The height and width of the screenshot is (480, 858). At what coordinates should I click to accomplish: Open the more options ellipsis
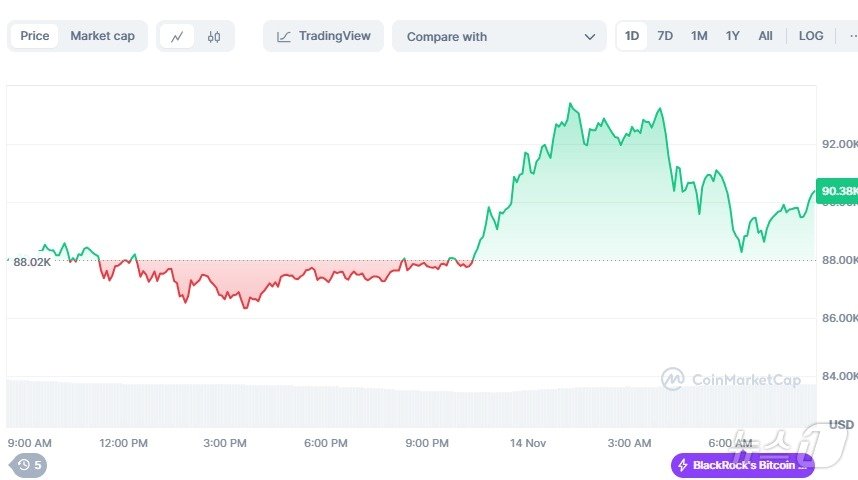pos(851,36)
